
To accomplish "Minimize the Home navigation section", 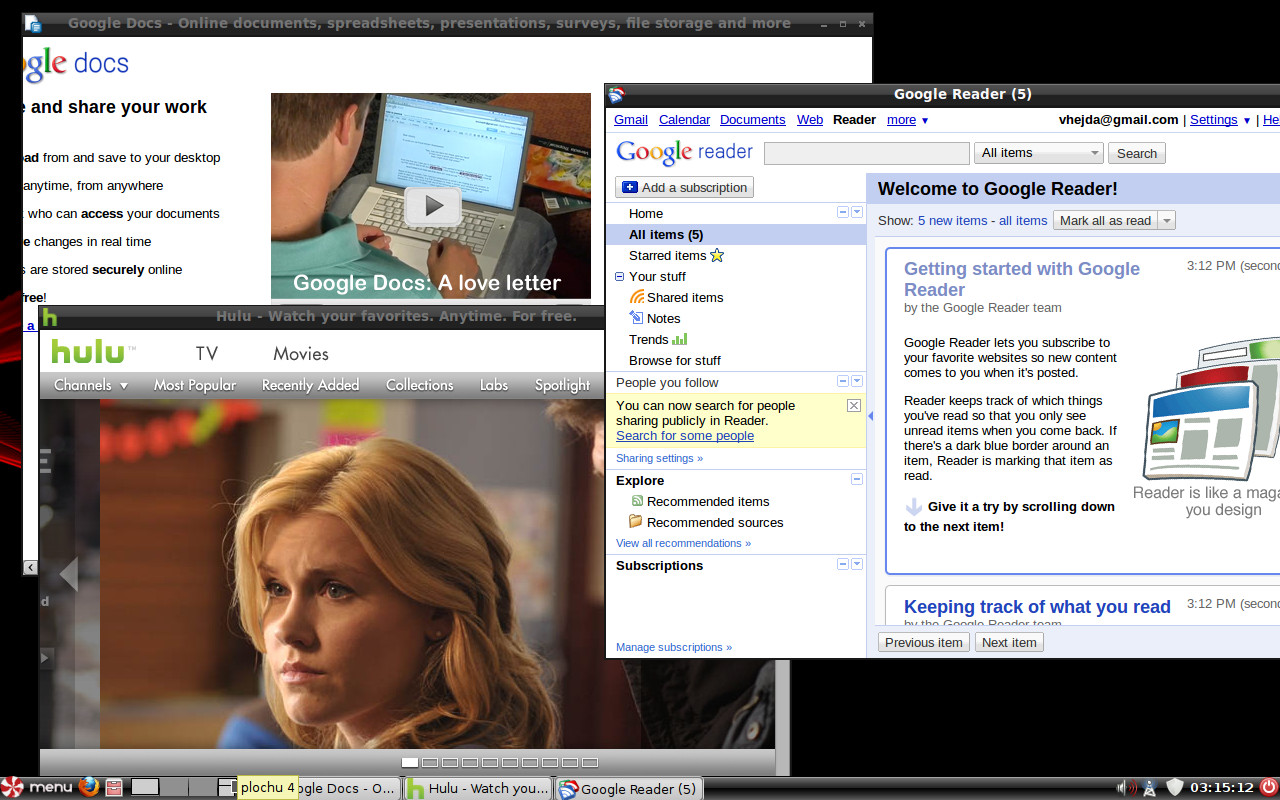I will (843, 212).
